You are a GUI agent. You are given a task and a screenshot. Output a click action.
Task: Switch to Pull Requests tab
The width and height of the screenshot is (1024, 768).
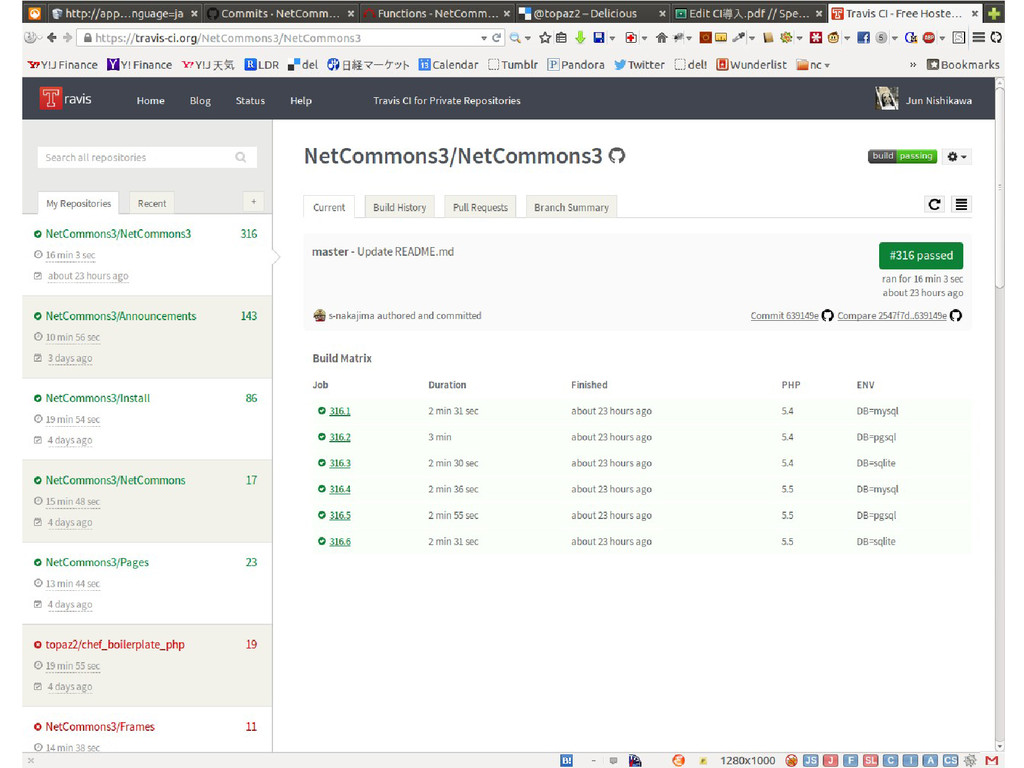pos(480,207)
